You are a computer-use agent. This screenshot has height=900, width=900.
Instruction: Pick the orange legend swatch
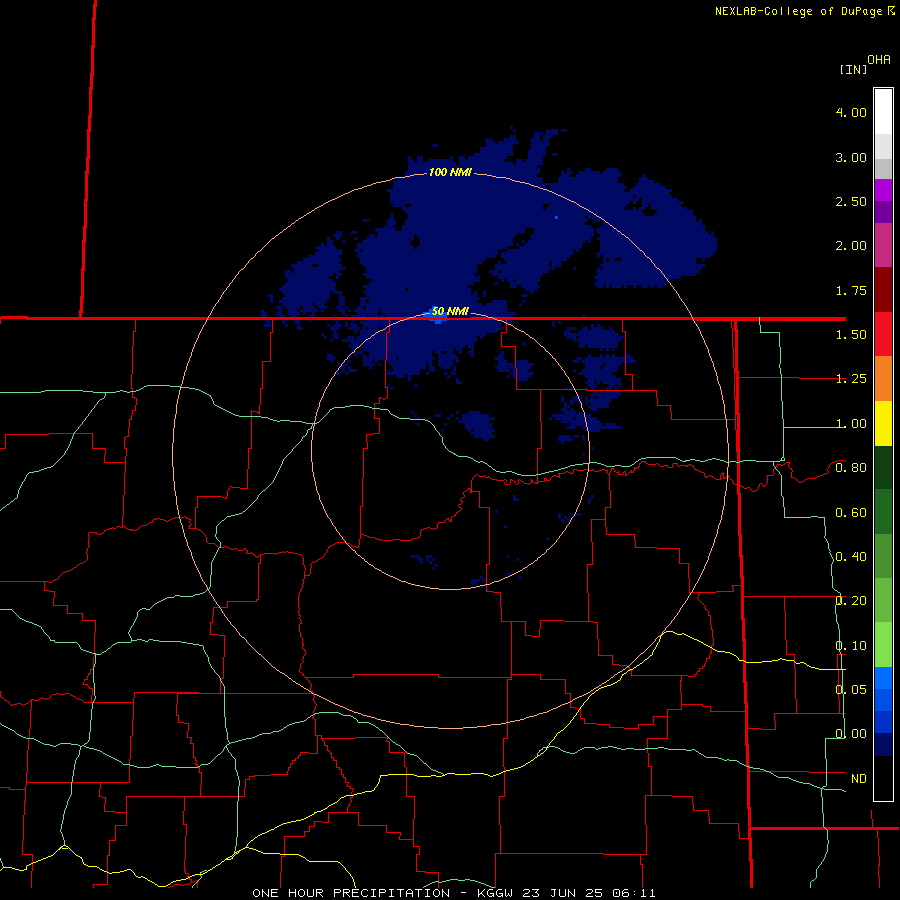(x=883, y=379)
